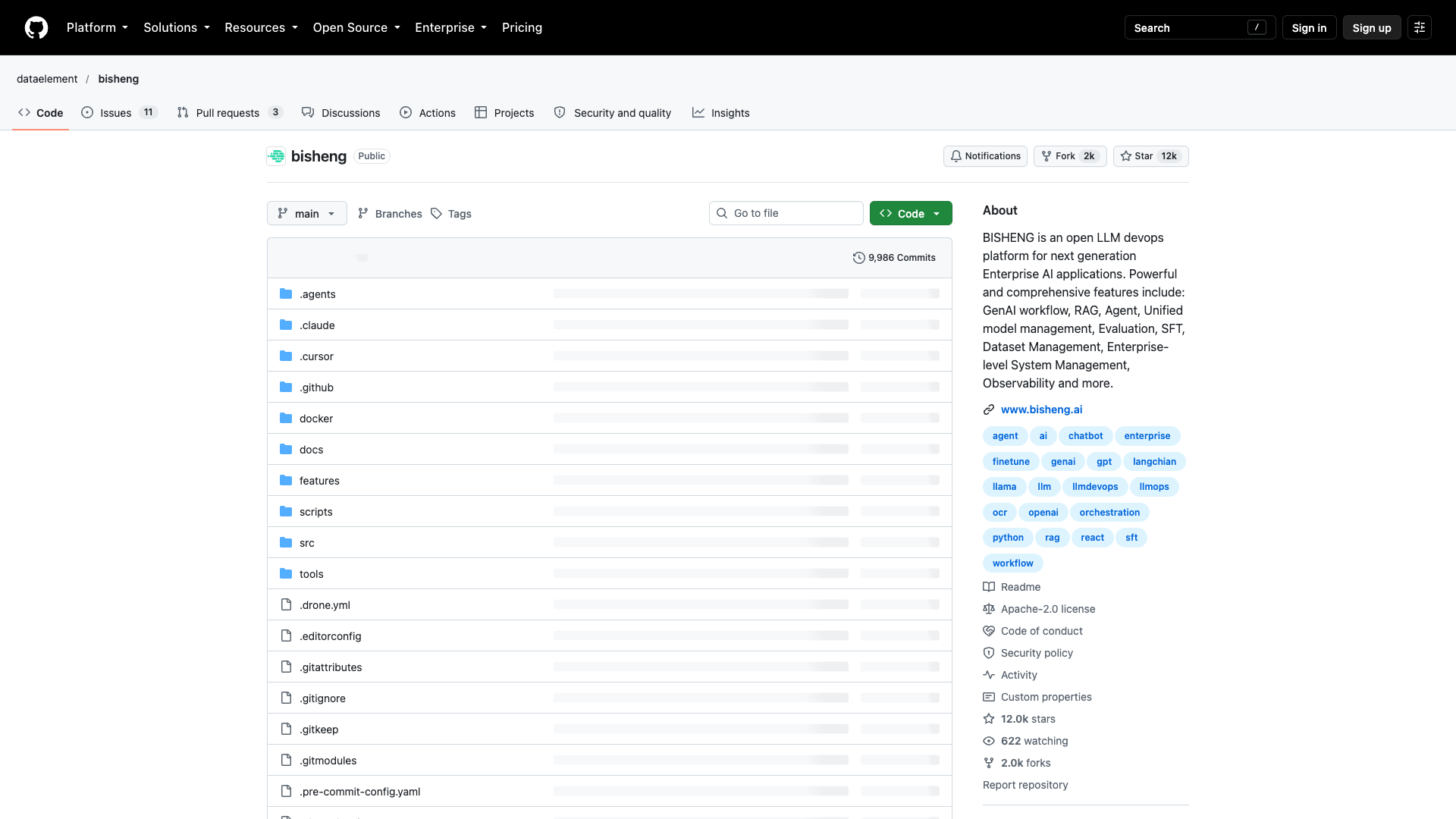Viewport: 1456px width, 819px height.
Task: Open the dataelement owner link
Action: pos(47,79)
